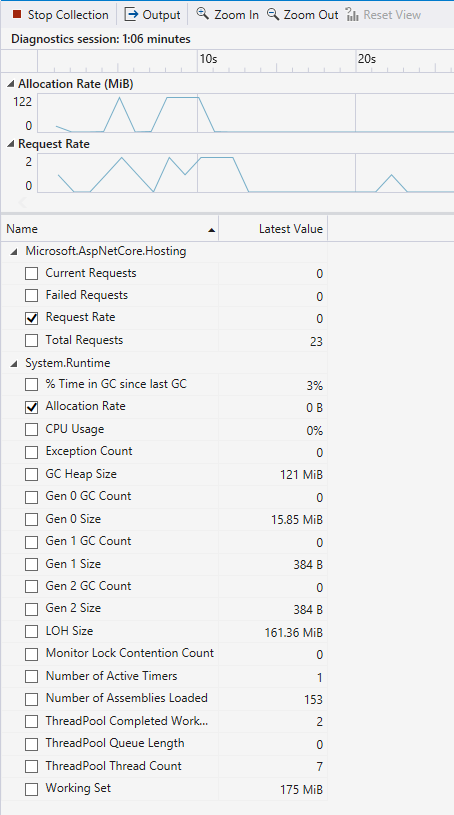Click the Reset View chart icon
Screen dimensions: 454x815
[353, 15]
